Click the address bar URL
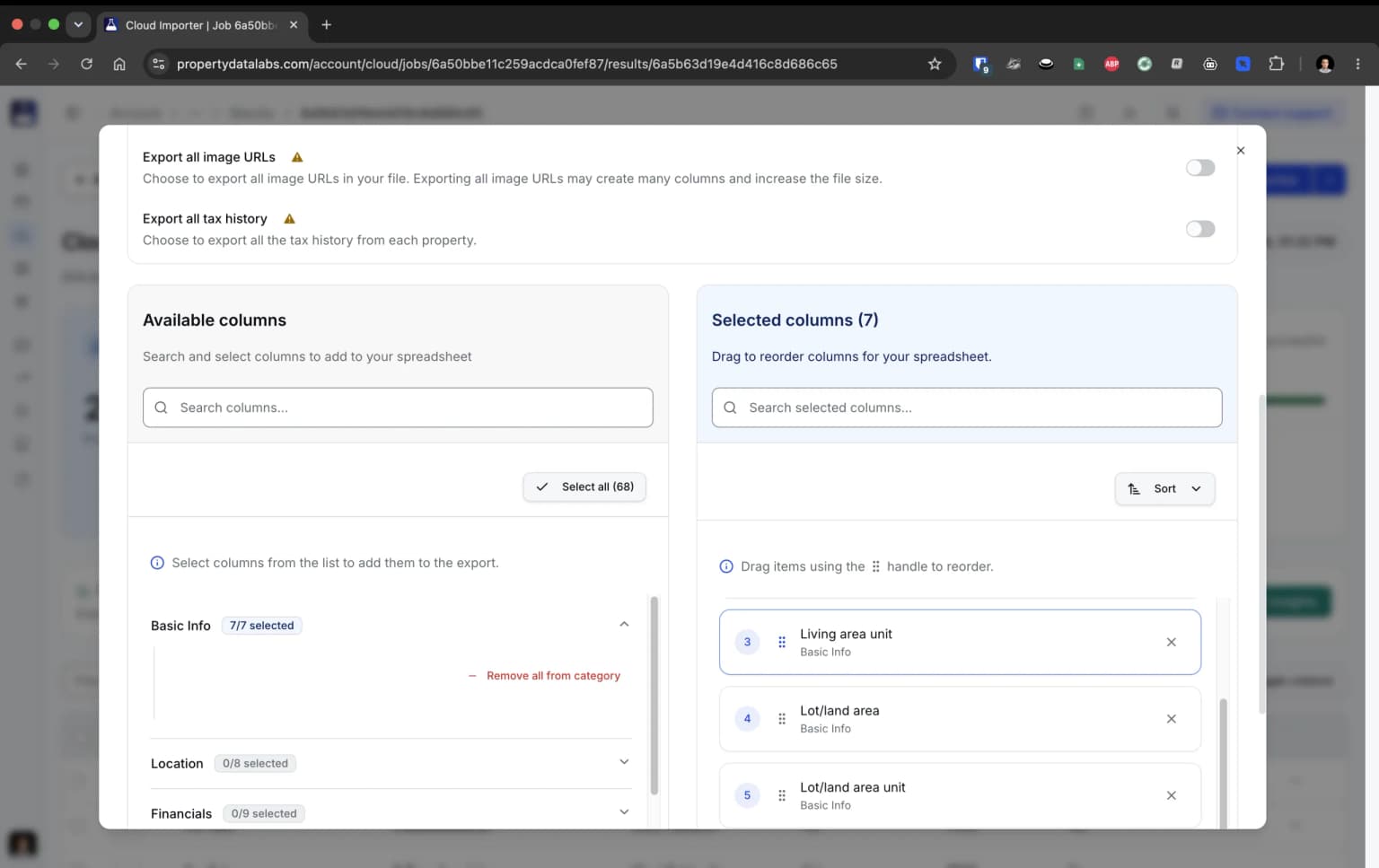This screenshot has height=868, width=1379. click(x=506, y=64)
